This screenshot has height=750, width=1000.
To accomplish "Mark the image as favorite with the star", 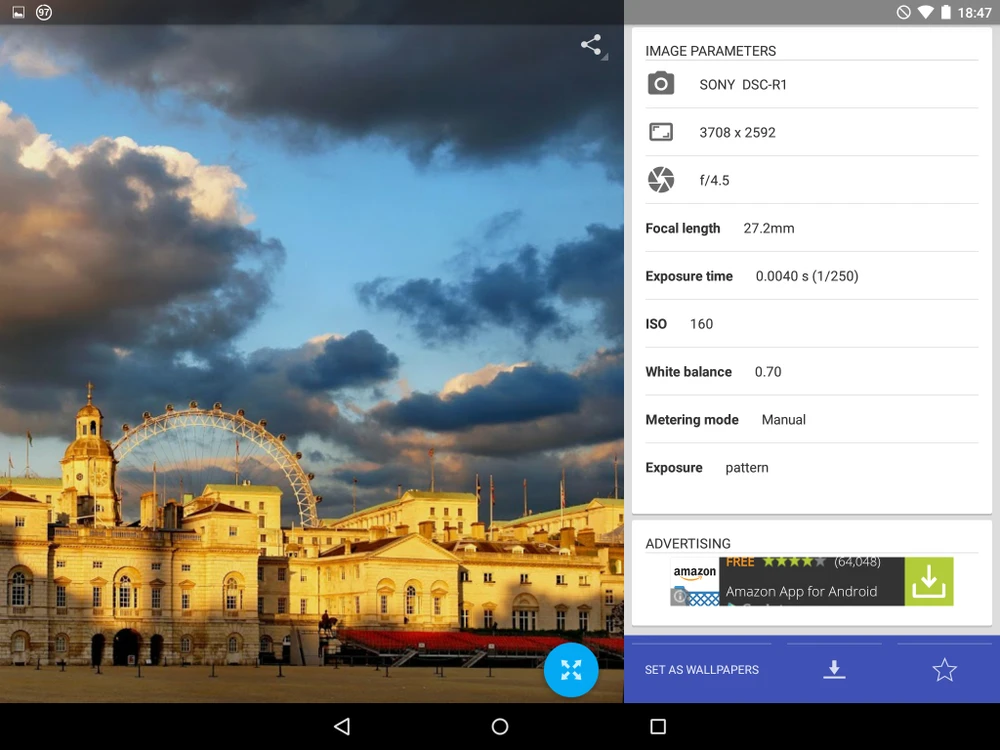I will 944,670.
